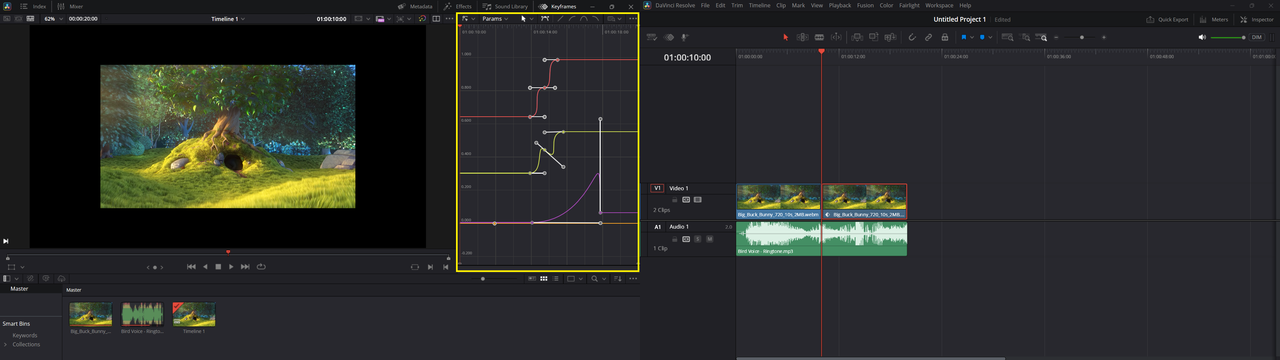1280x360 pixels.
Task: Switch media pool to thumbnail view
Action: pyautogui.click(x=543, y=278)
